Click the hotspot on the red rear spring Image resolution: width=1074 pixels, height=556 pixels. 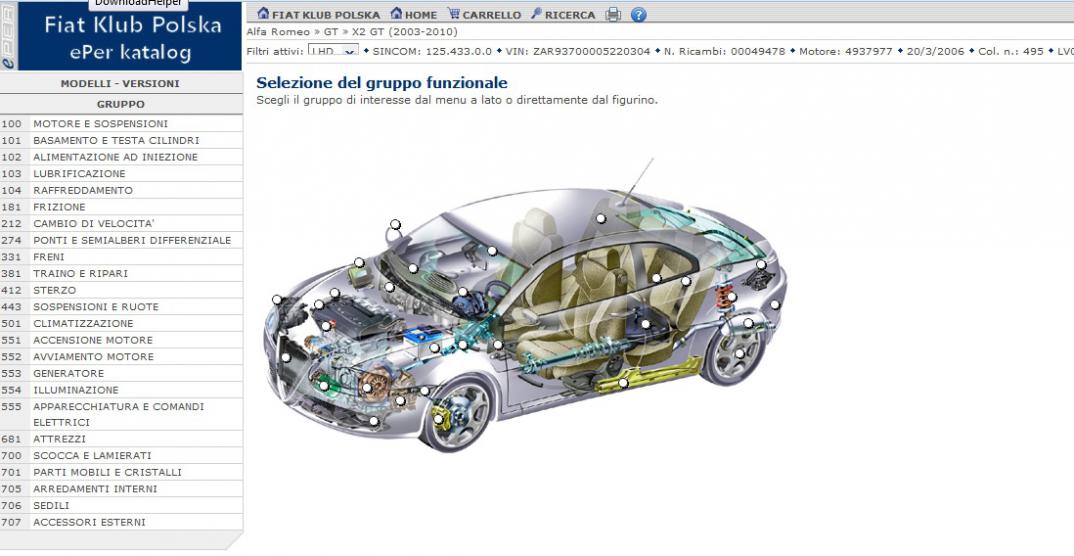coord(731,297)
